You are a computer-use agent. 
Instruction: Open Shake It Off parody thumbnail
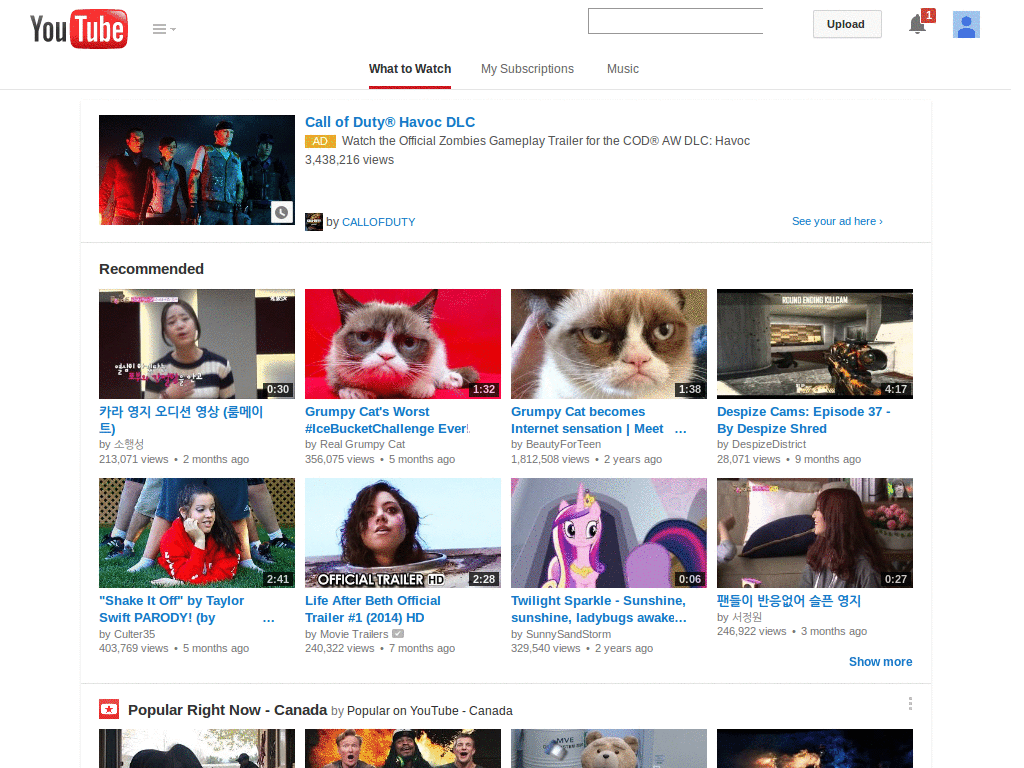point(197,533)
